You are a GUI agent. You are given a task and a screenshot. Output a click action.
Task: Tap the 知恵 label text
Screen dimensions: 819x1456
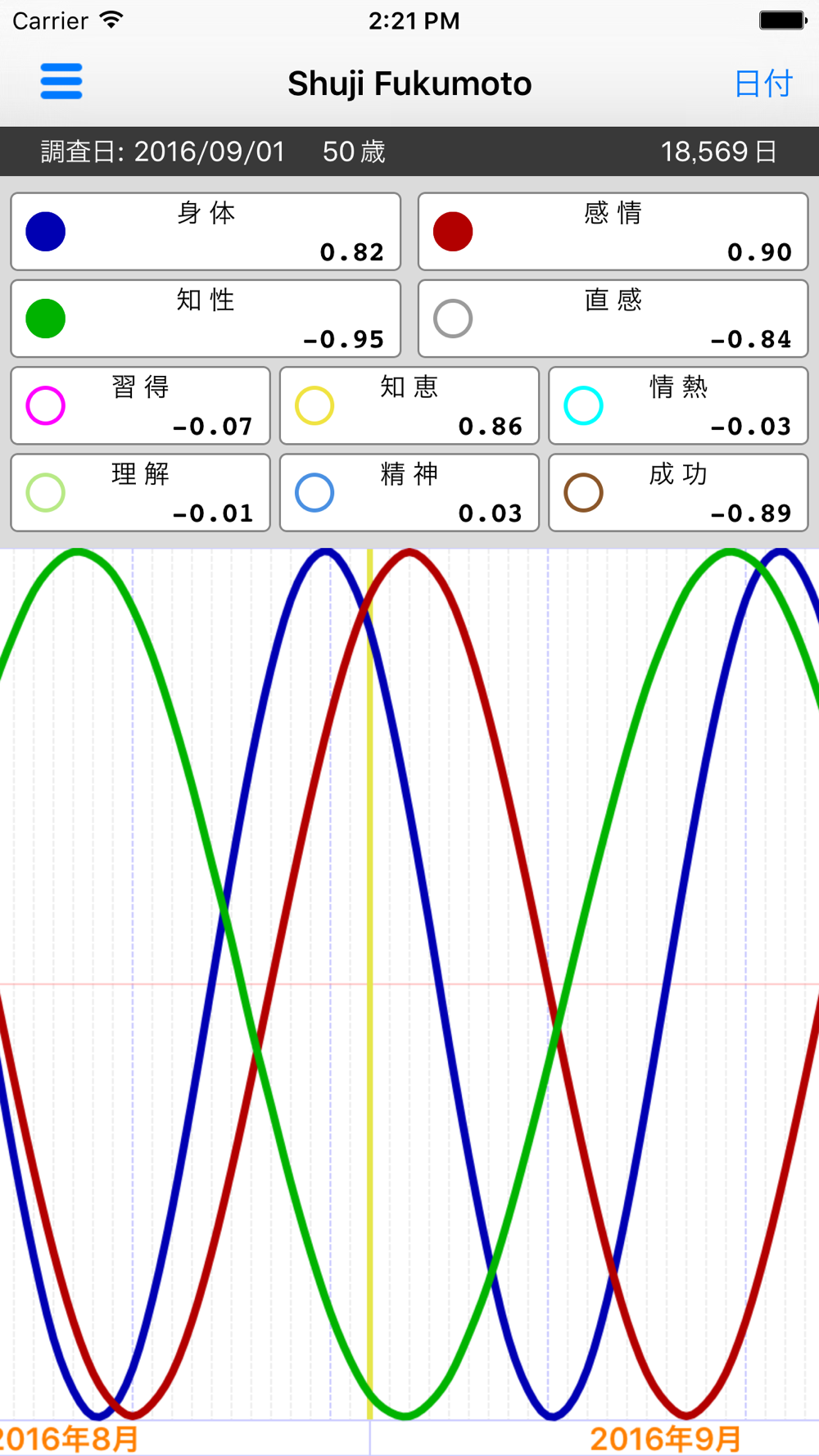[409, 387]
